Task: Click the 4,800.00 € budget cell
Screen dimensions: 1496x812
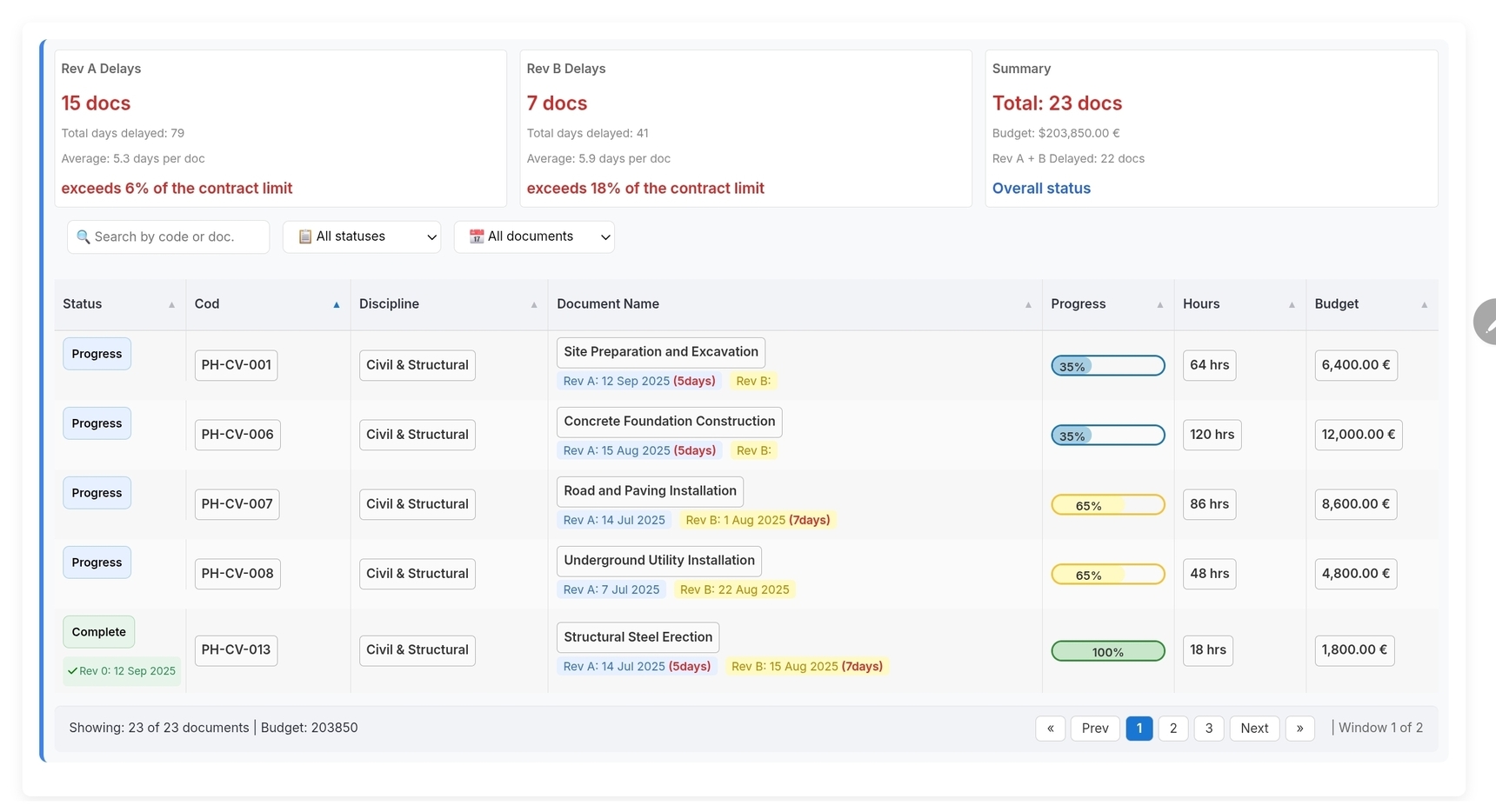Action: (1356, 574)
